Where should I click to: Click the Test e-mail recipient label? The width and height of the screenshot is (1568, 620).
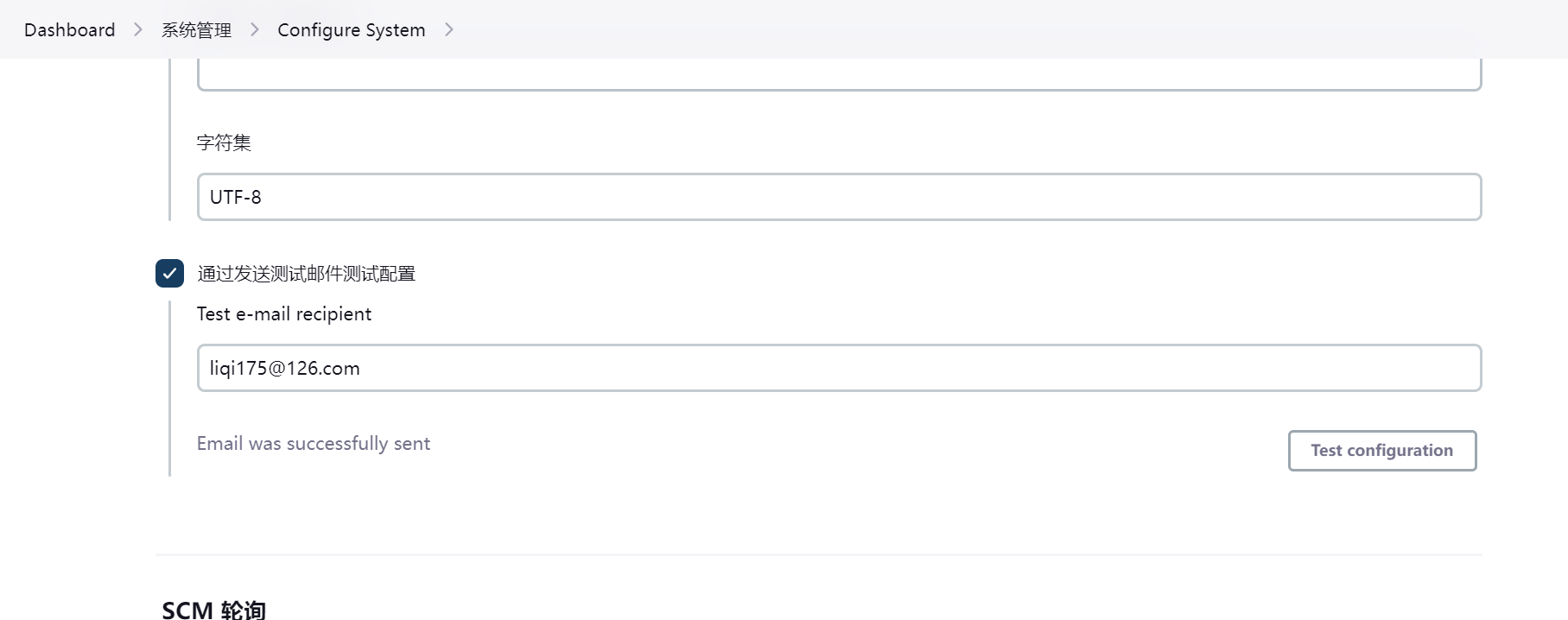[283, 314]
